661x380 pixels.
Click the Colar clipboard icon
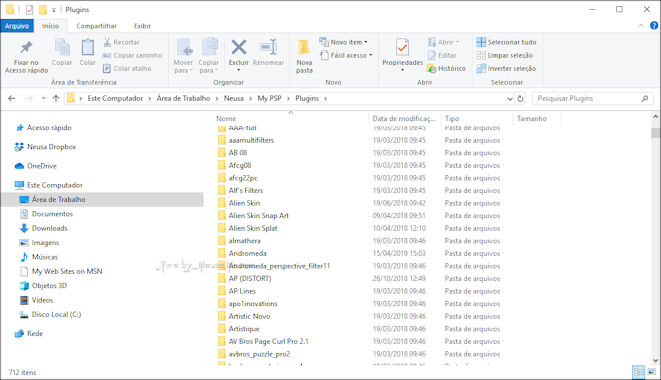pyautogui.click(x=88, y=47)
